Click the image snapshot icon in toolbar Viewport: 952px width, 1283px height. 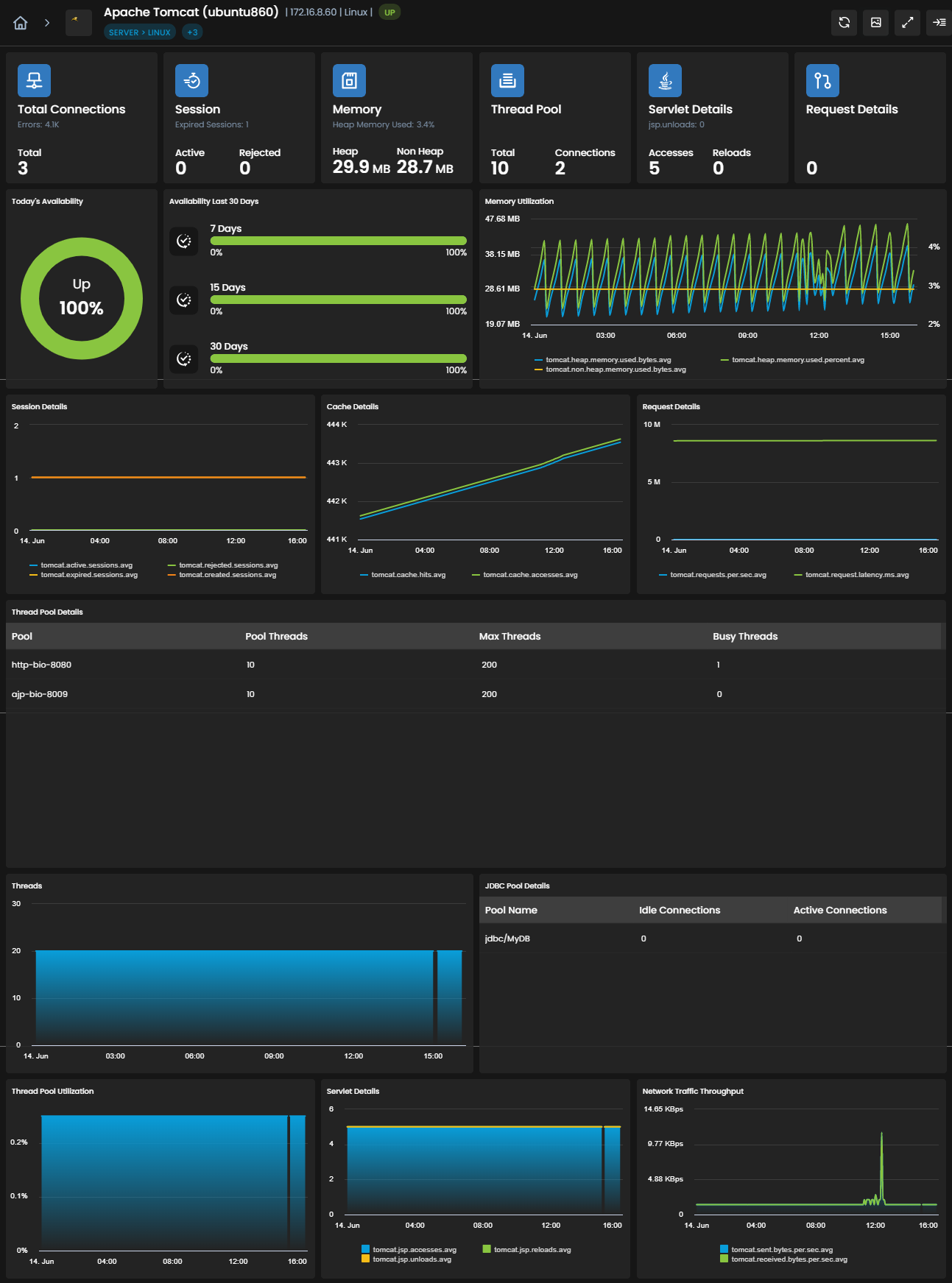click(875, 23)
